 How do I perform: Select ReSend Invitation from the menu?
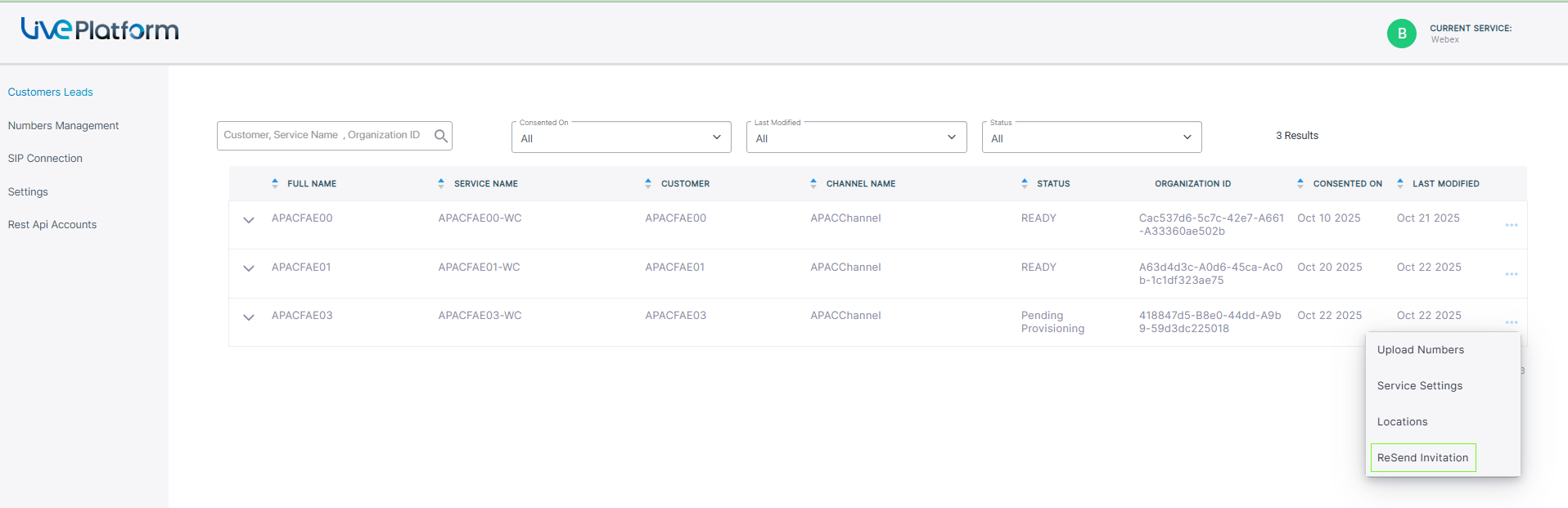coord(1422,458)
